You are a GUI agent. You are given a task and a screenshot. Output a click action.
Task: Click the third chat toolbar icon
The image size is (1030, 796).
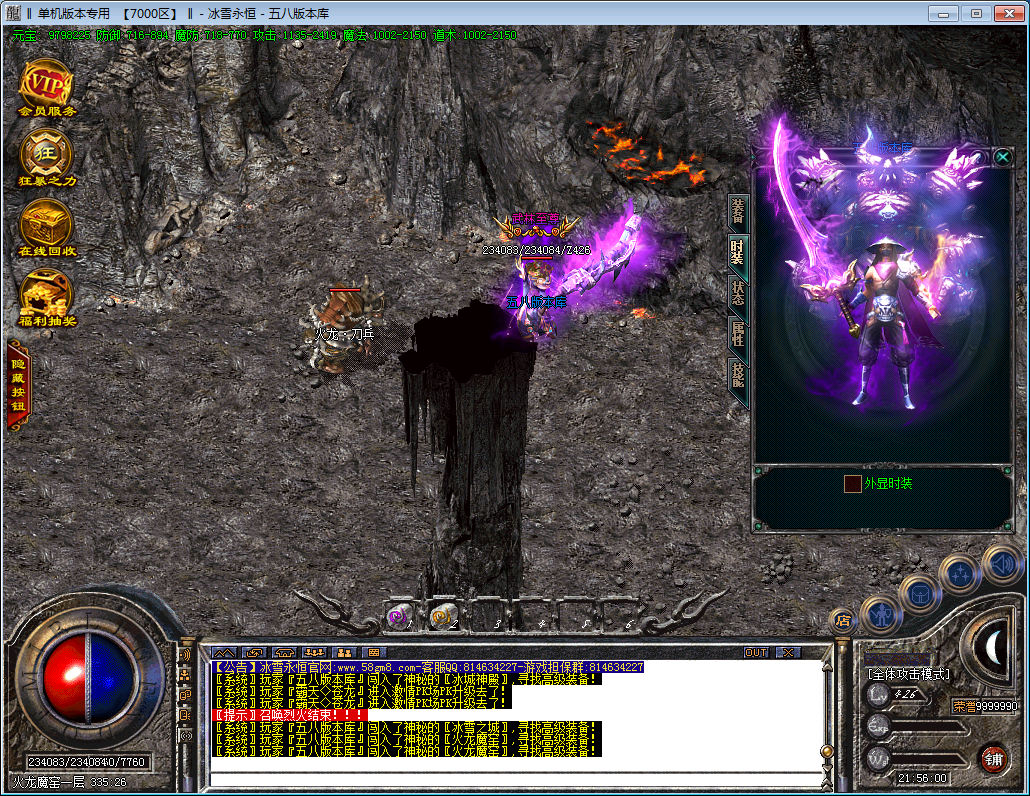(x=284, y=652)
